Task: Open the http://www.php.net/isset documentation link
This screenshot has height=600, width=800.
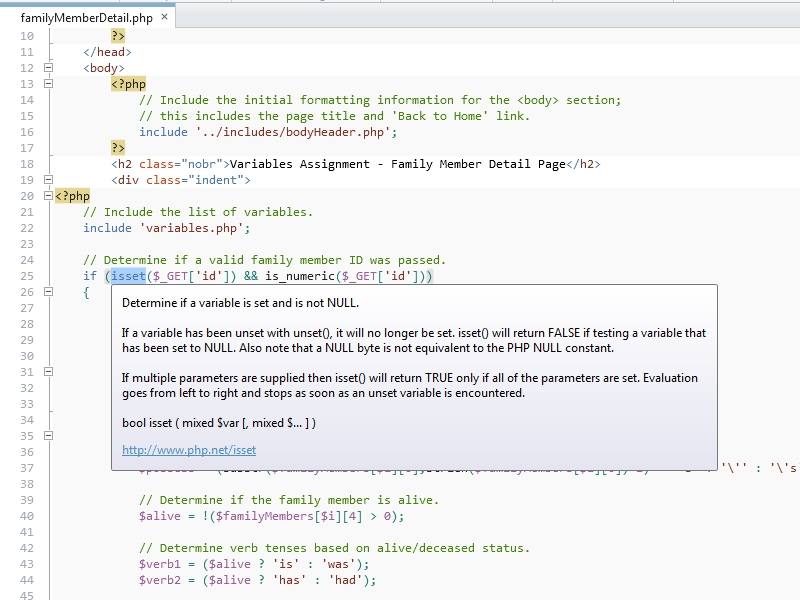Action: point(189,451)
